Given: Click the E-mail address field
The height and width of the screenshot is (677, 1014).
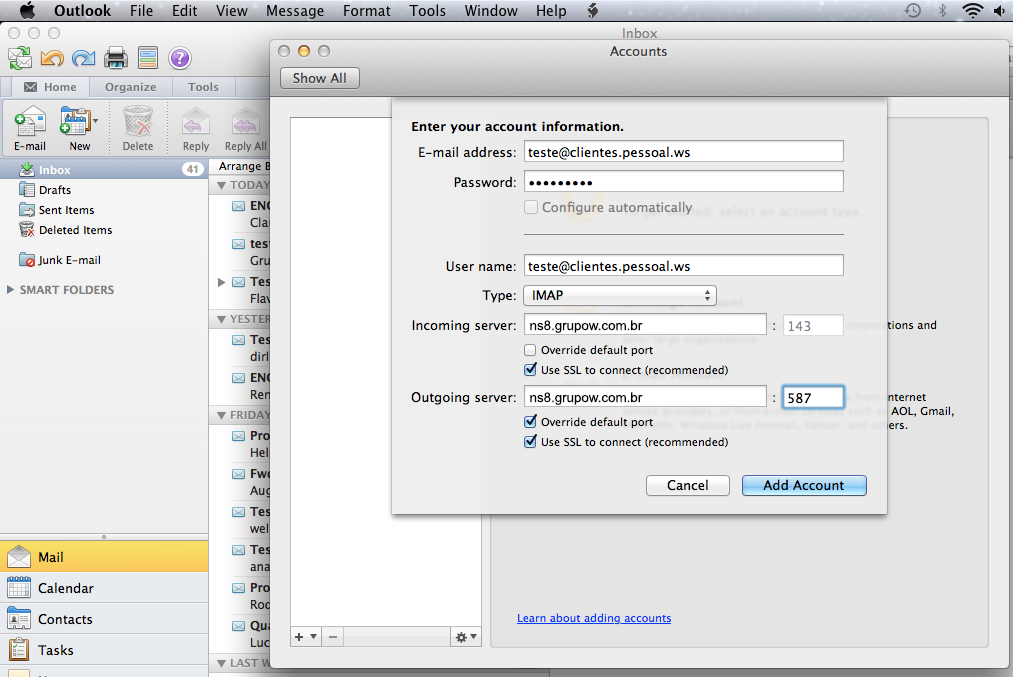Looking at the screenshot, I should (684, 151).
